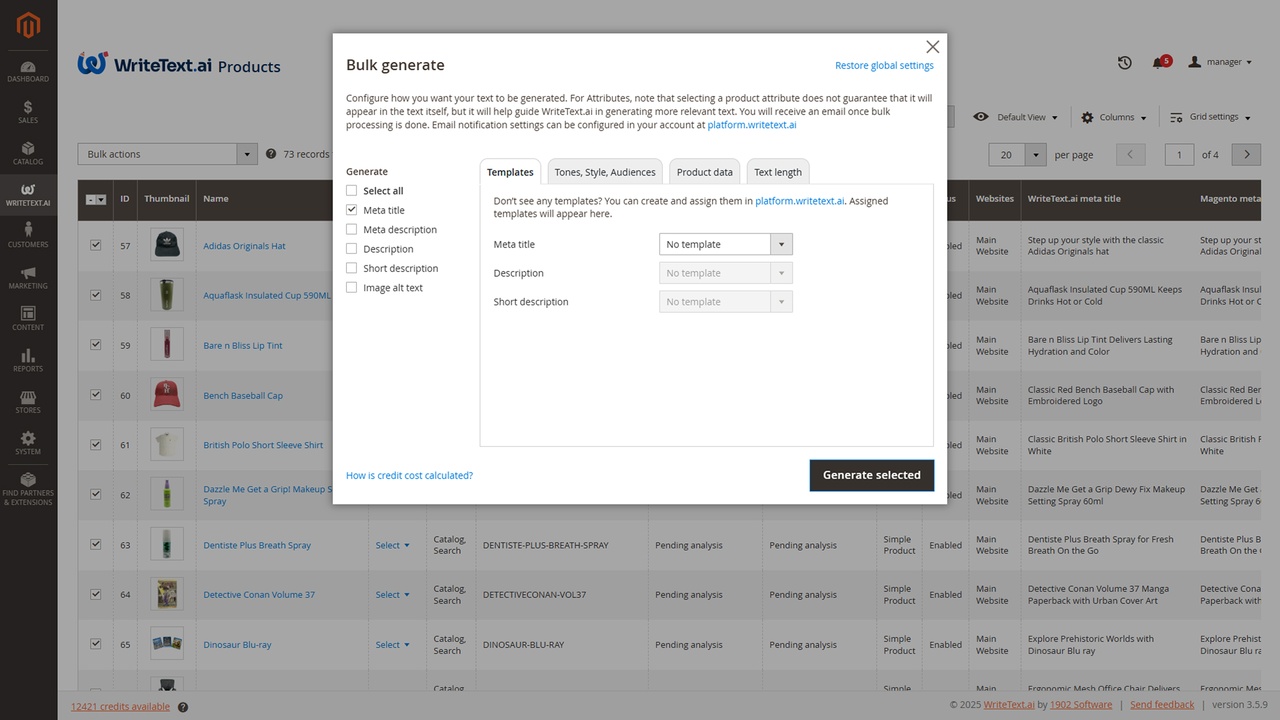Image resolution: width=1280 pixels, height=720 pixels.
Task: Switch to the Product data tab
Action: pyautogui.click(x=704, y=171)
